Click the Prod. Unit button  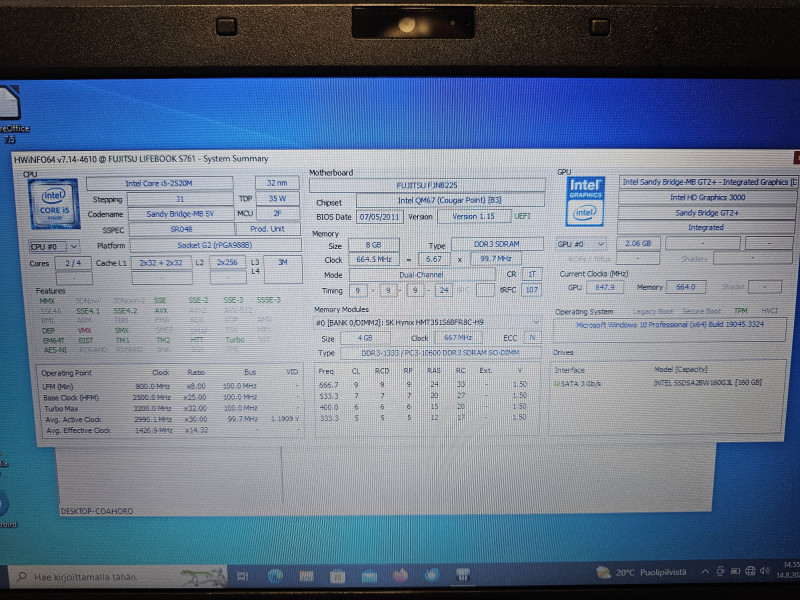coord(267,229)
